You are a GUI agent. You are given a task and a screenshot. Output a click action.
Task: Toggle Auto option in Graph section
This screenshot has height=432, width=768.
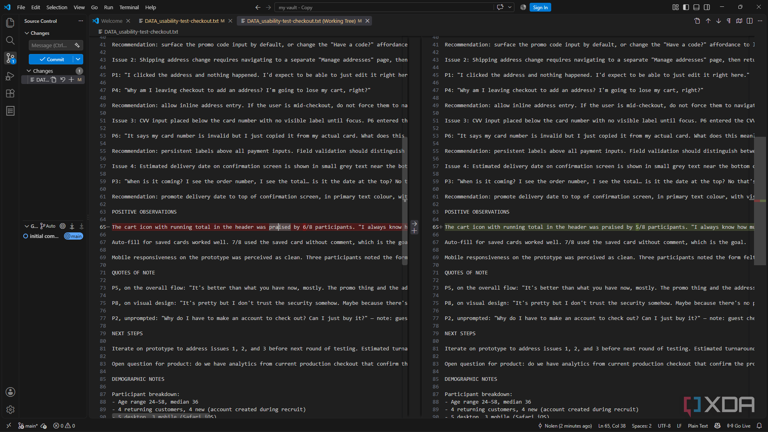[x=48, y=226]
